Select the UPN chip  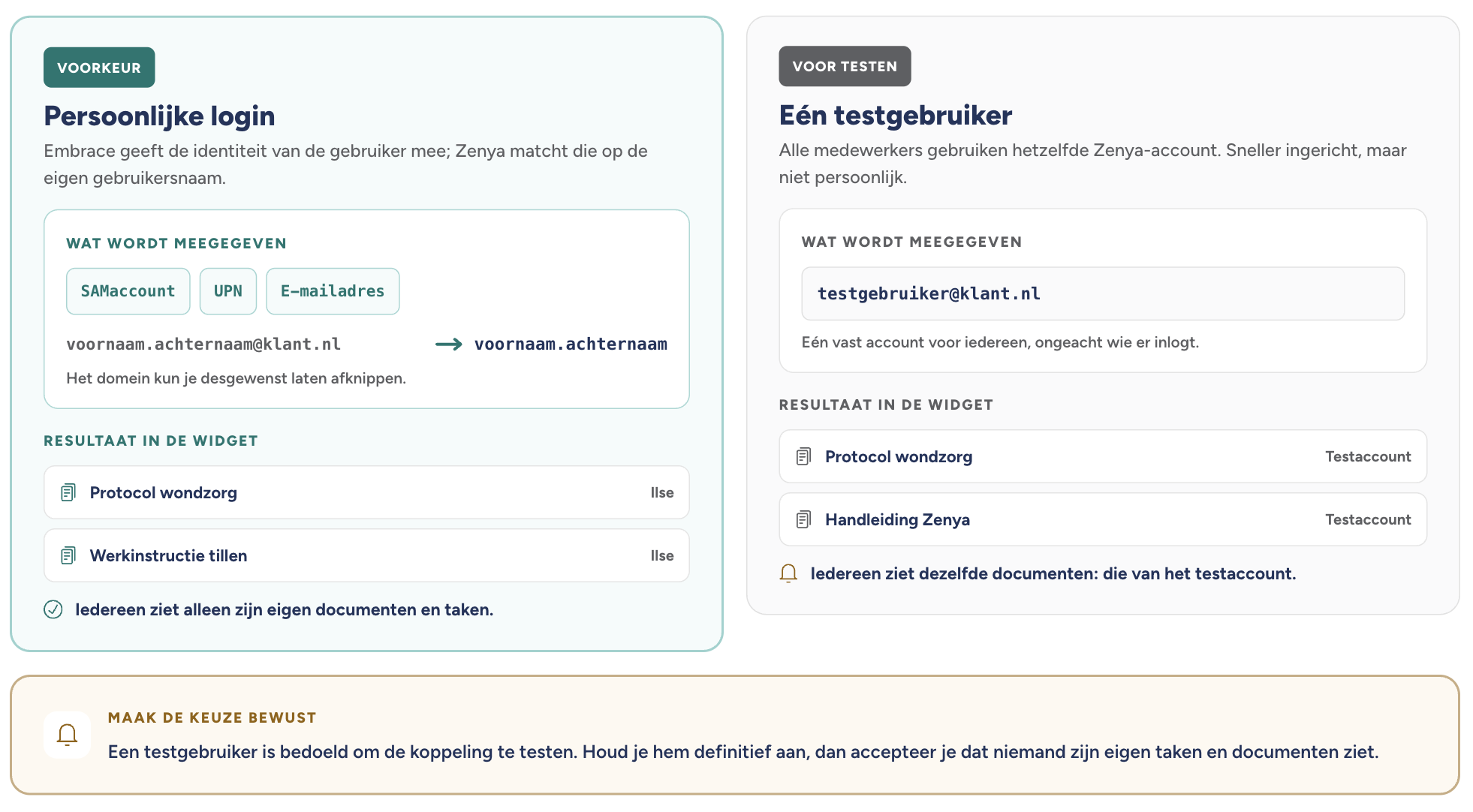(x=228, y=291)
